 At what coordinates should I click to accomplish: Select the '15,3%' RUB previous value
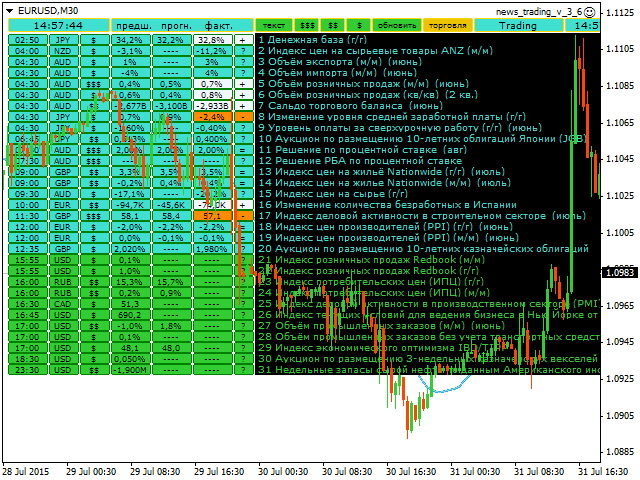click(129, 282)
